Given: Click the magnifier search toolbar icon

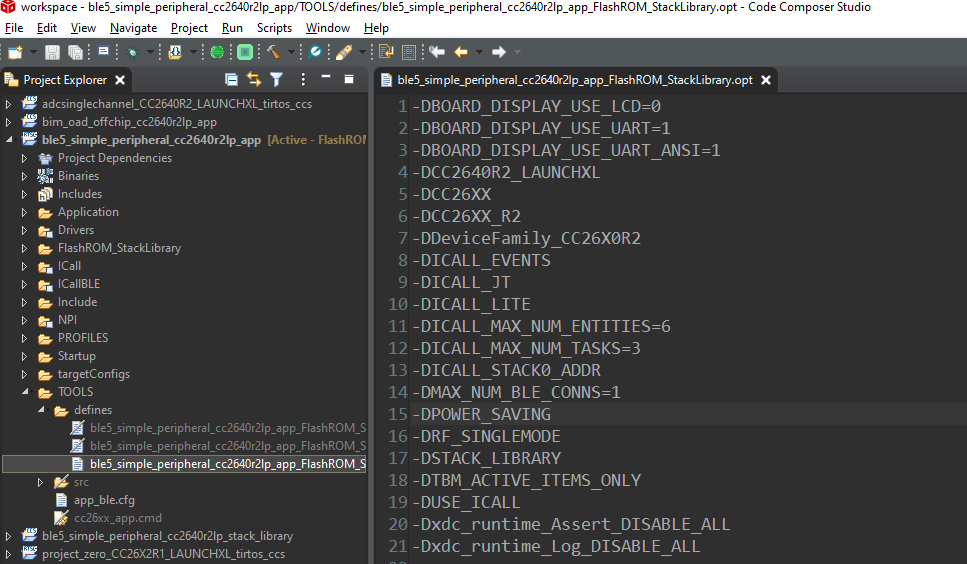Looking at the screenshot, I should click(315, 52).
